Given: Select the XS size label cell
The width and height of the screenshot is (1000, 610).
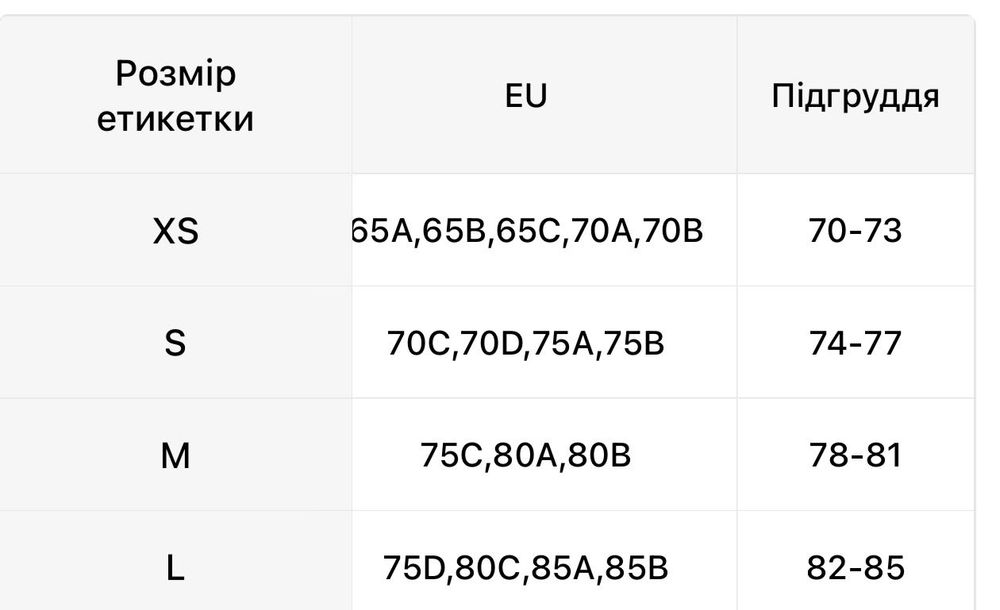Looking at the screenshot, I should pyautogui.click(x=175, y=232).
